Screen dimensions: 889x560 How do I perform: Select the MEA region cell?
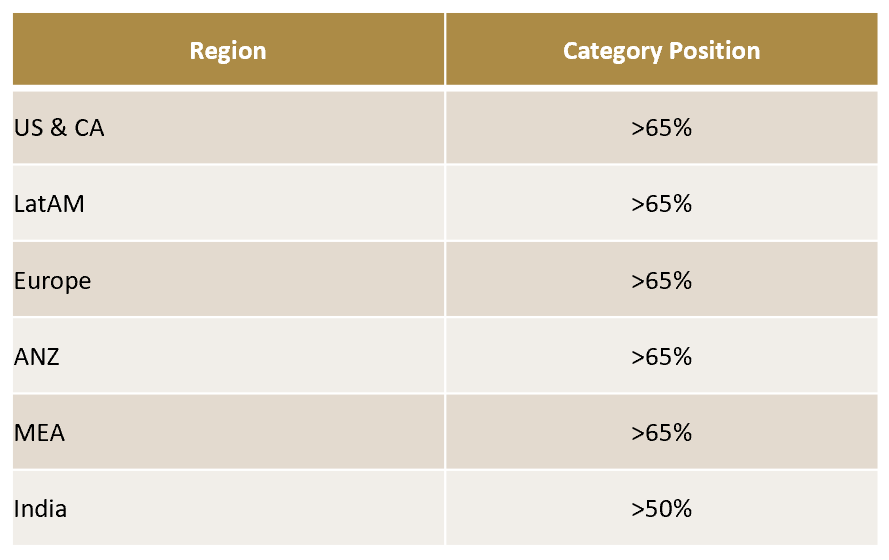[x=40, y=433]
